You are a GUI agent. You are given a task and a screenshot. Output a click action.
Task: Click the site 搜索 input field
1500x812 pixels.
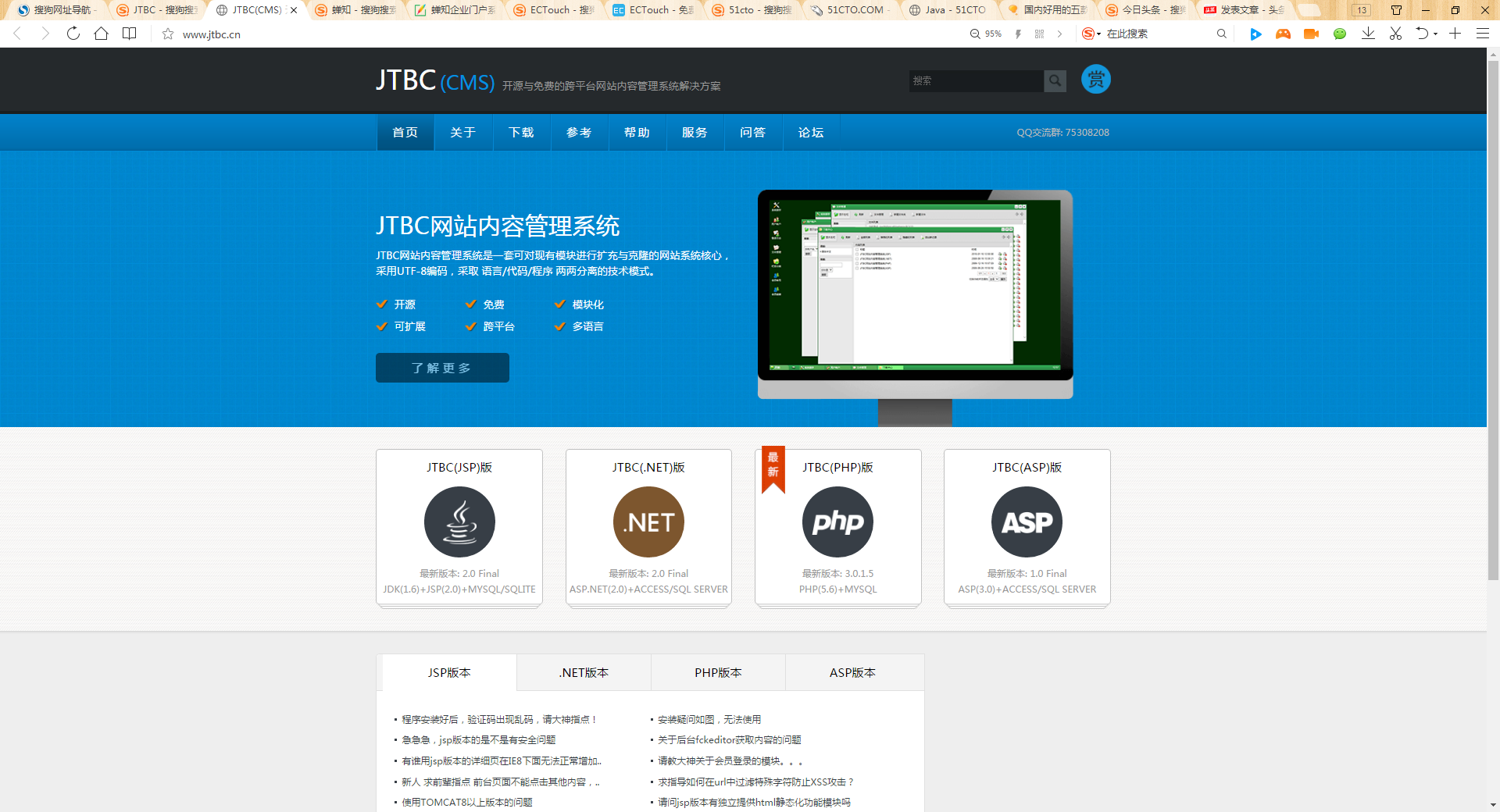point(976,80)
